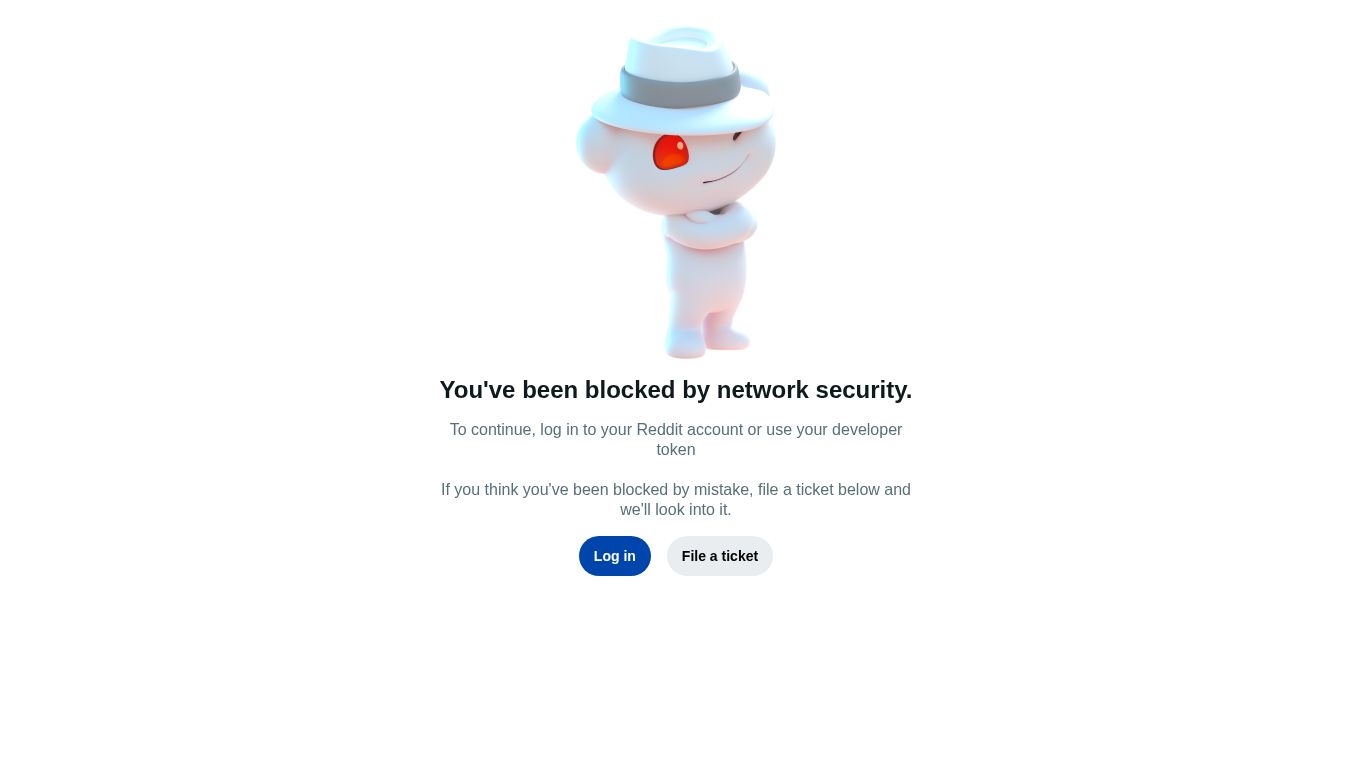Select the "If you think you've been blocked" line
Viewport: 1352px width, 760px height.
pos(676,490)
